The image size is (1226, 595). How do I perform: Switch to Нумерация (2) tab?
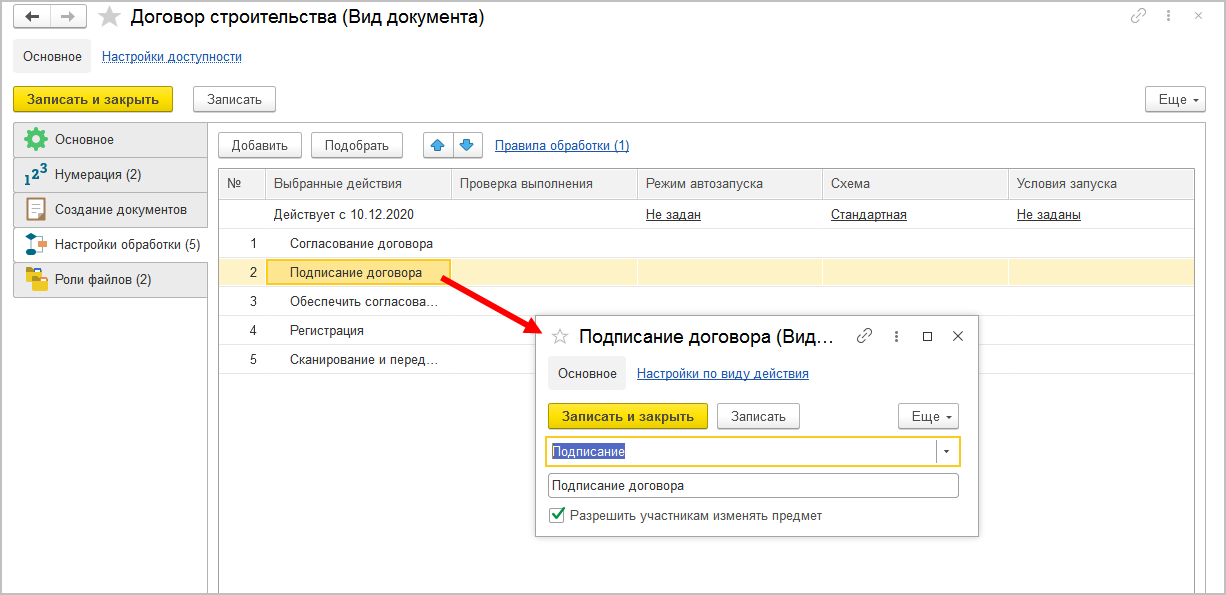pos(98,175)
